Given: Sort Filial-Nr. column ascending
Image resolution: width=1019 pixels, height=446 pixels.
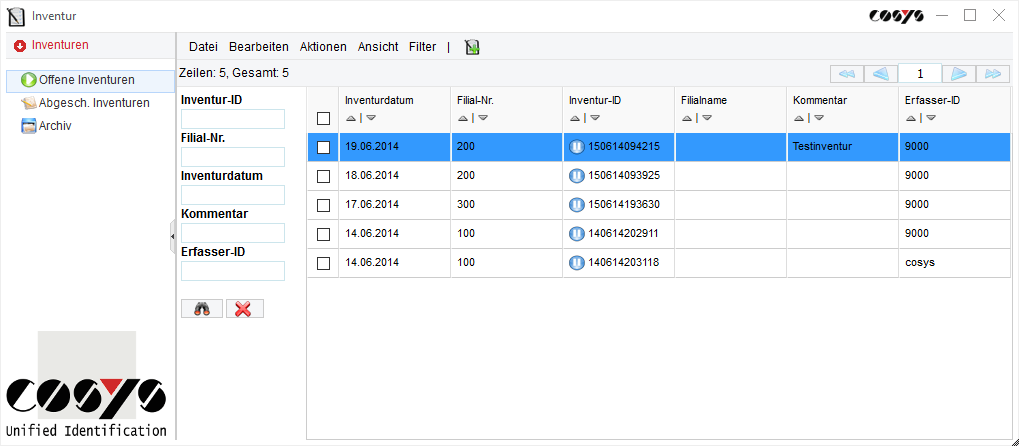Looking at the screenshot, I should (x=462, y=118).
